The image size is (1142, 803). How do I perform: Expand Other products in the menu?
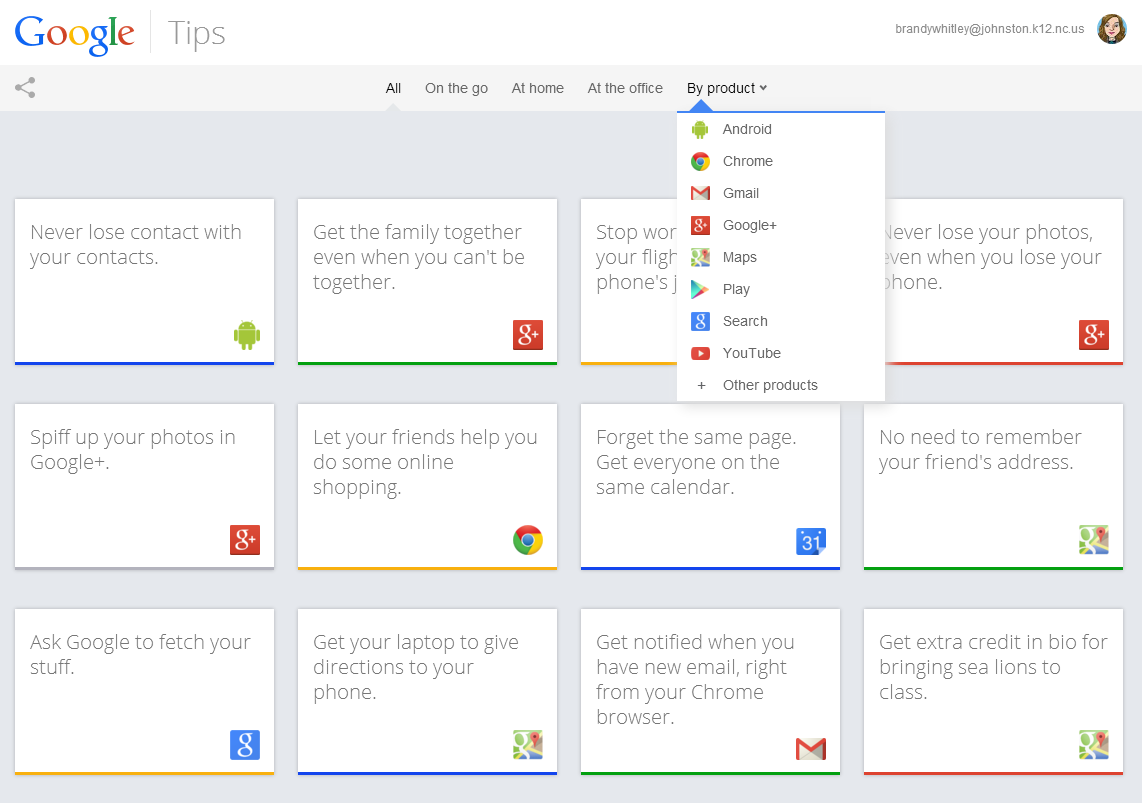[781, 386]
